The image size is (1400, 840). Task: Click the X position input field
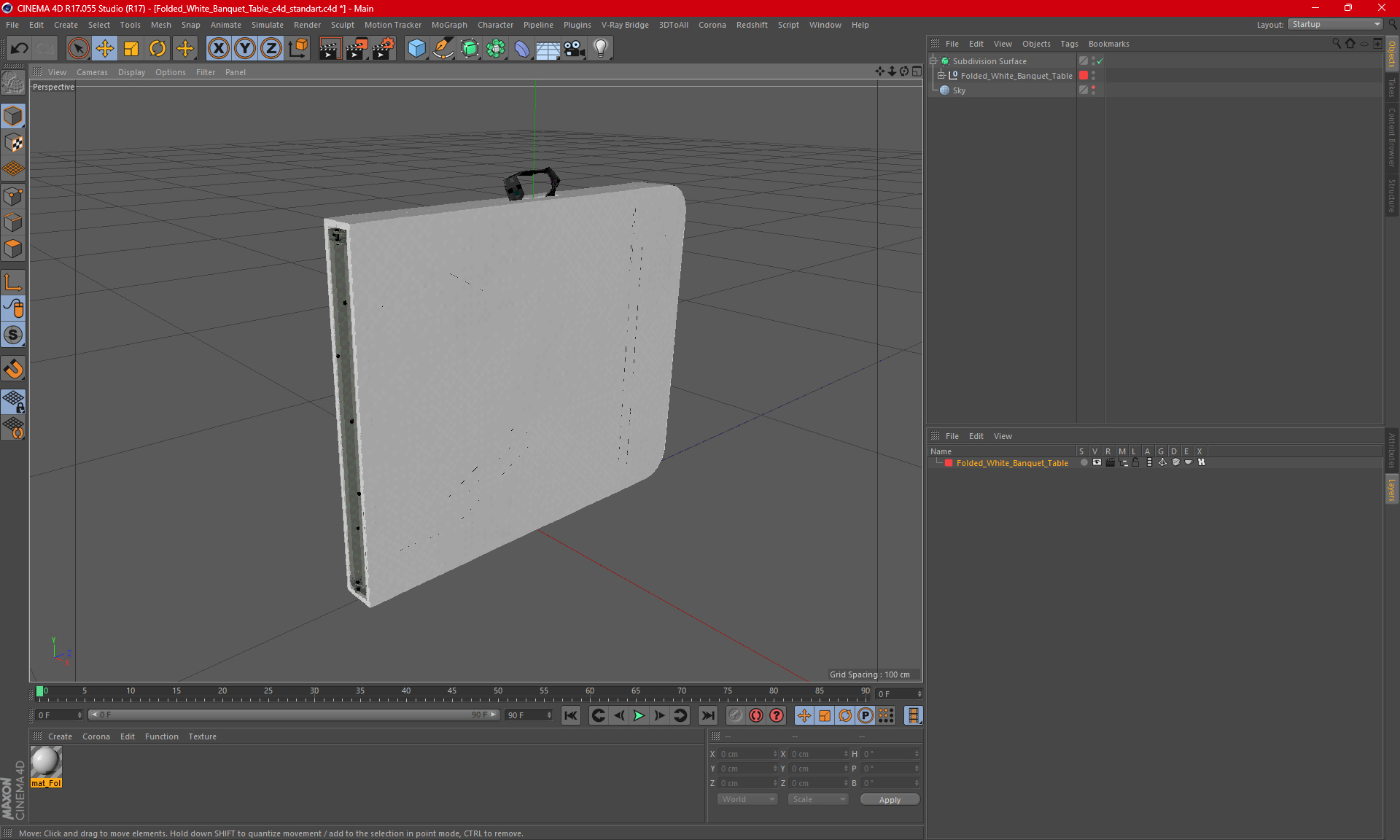point(749,754)
